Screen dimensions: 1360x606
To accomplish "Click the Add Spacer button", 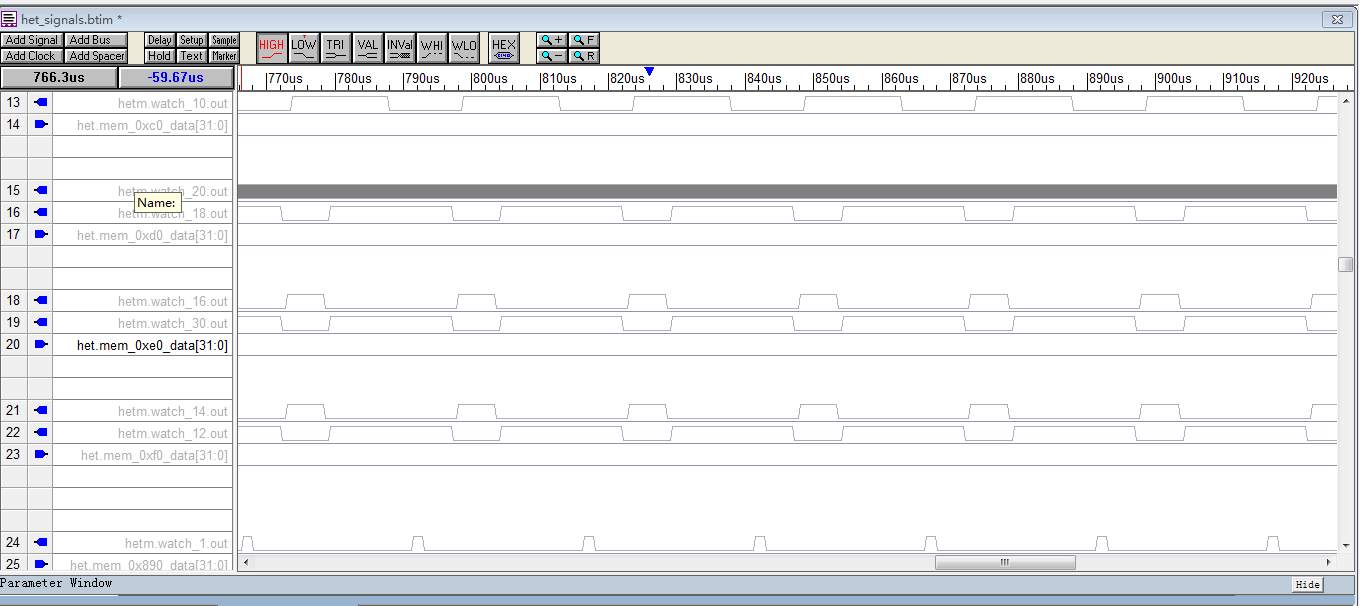I will tap(96, 56).
